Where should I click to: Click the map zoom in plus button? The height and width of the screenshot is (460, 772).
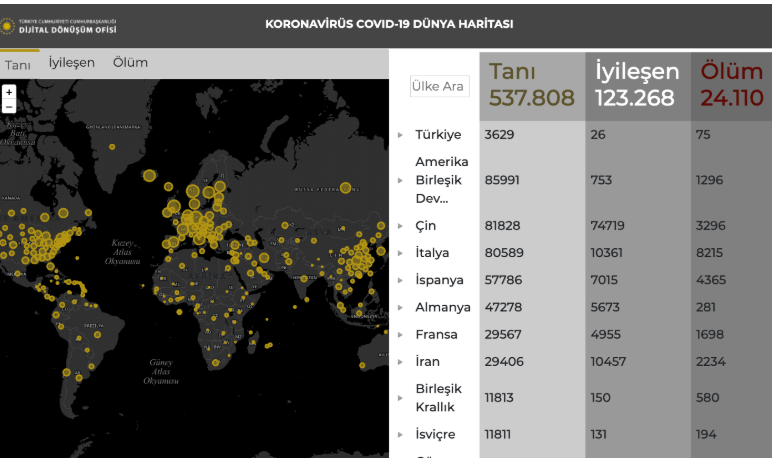click(9, 92)
